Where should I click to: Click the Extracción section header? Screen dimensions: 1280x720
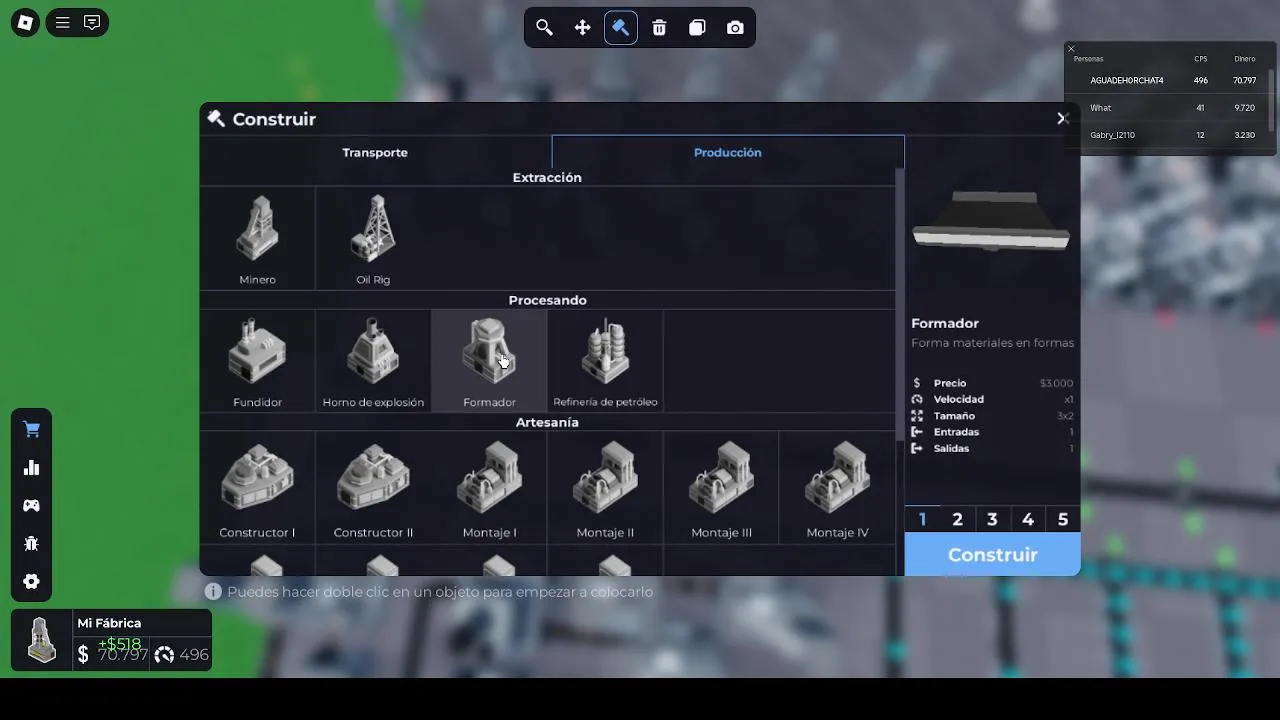547,177
